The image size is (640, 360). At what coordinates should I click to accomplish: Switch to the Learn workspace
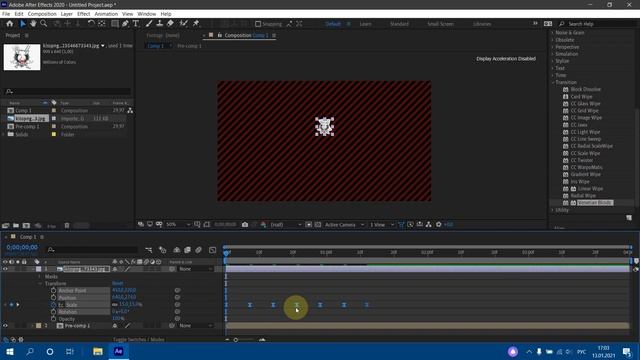(365, 24)
